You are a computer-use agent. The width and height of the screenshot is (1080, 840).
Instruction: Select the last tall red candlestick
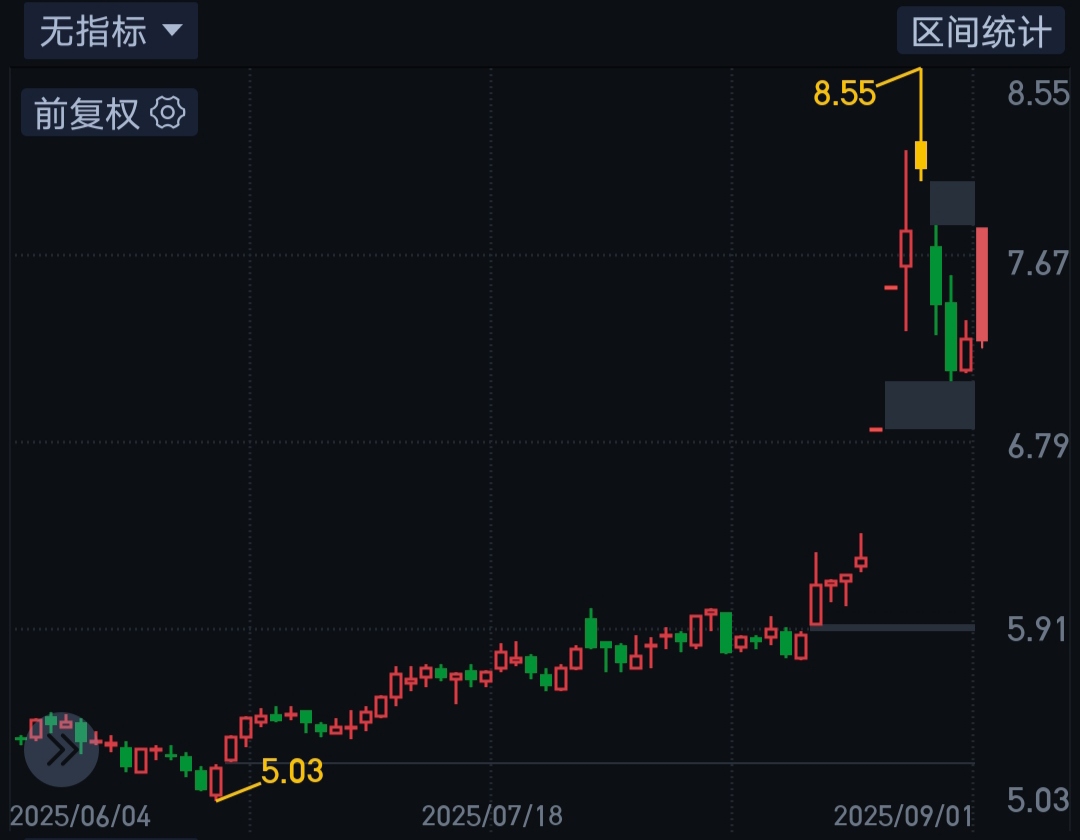982,285
